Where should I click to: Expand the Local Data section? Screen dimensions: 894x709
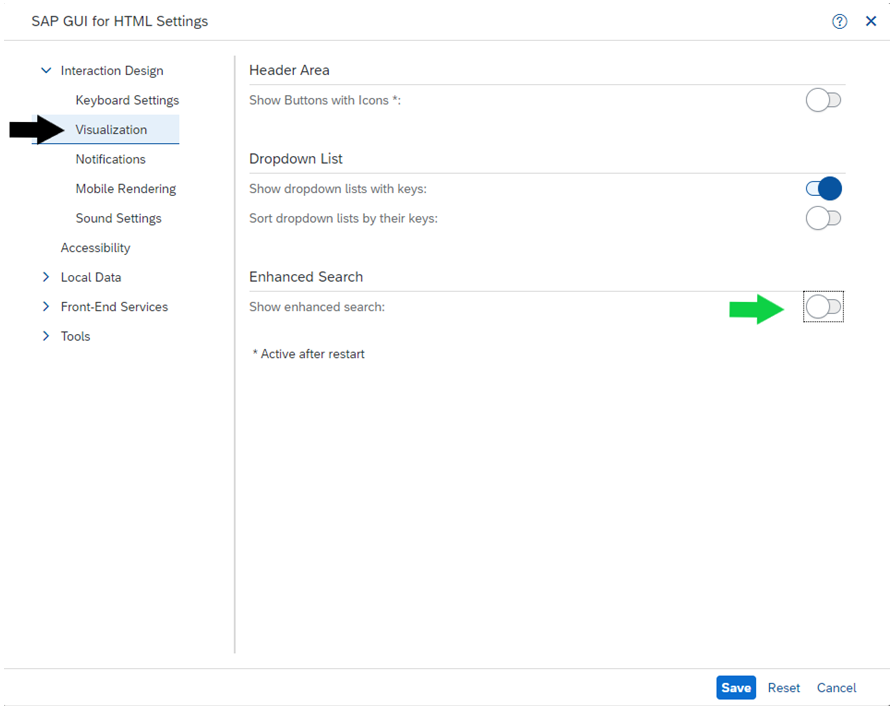(46, 277)
